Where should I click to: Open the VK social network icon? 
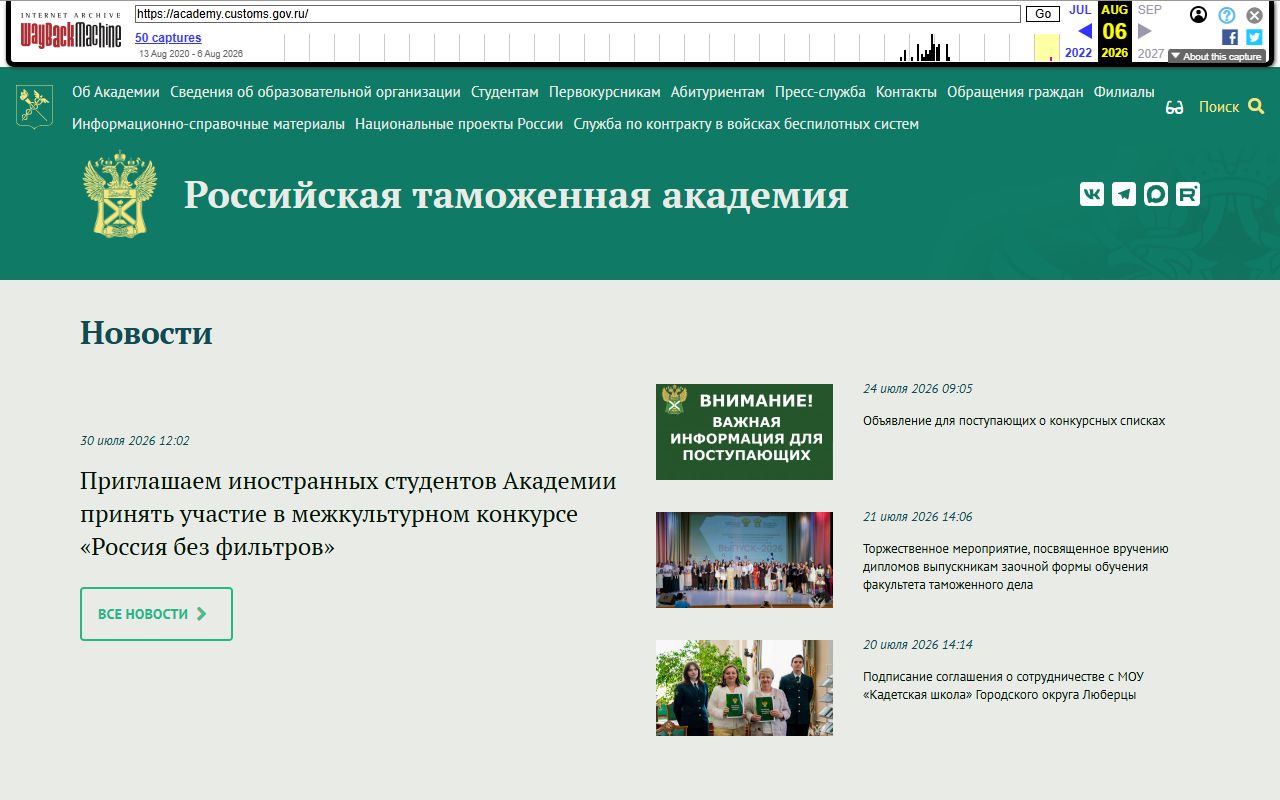[x=1092, y=194]
